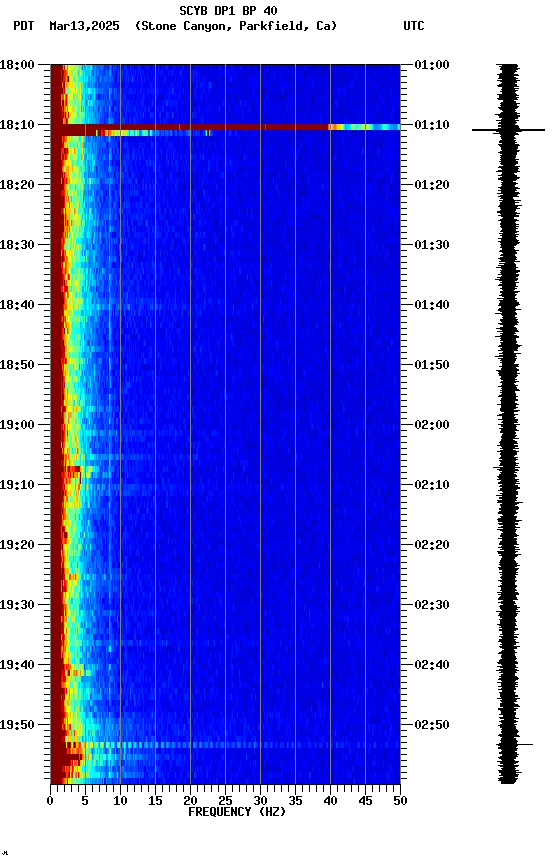This screenshot has height=864, width=552.
Task: Click the title text SCYB DP1 BP 40
Action: pyautogui.click(x=228, y=11)
